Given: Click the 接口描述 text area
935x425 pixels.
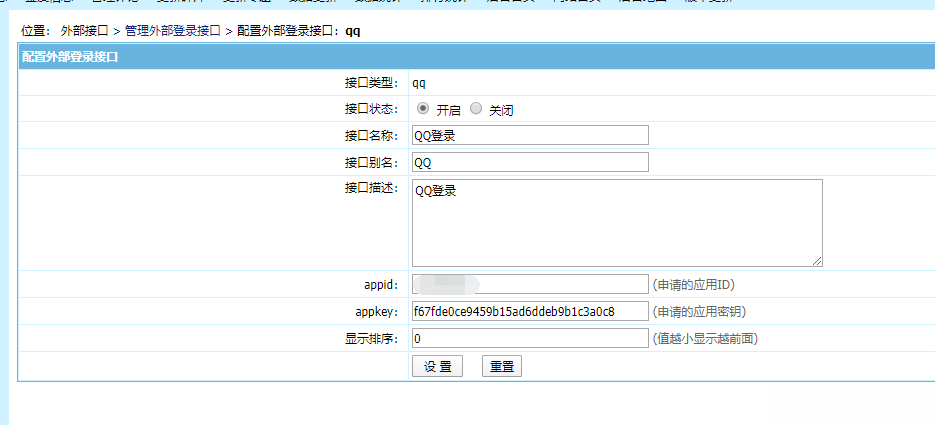Looking at the screenshot, I should point(617,223).
